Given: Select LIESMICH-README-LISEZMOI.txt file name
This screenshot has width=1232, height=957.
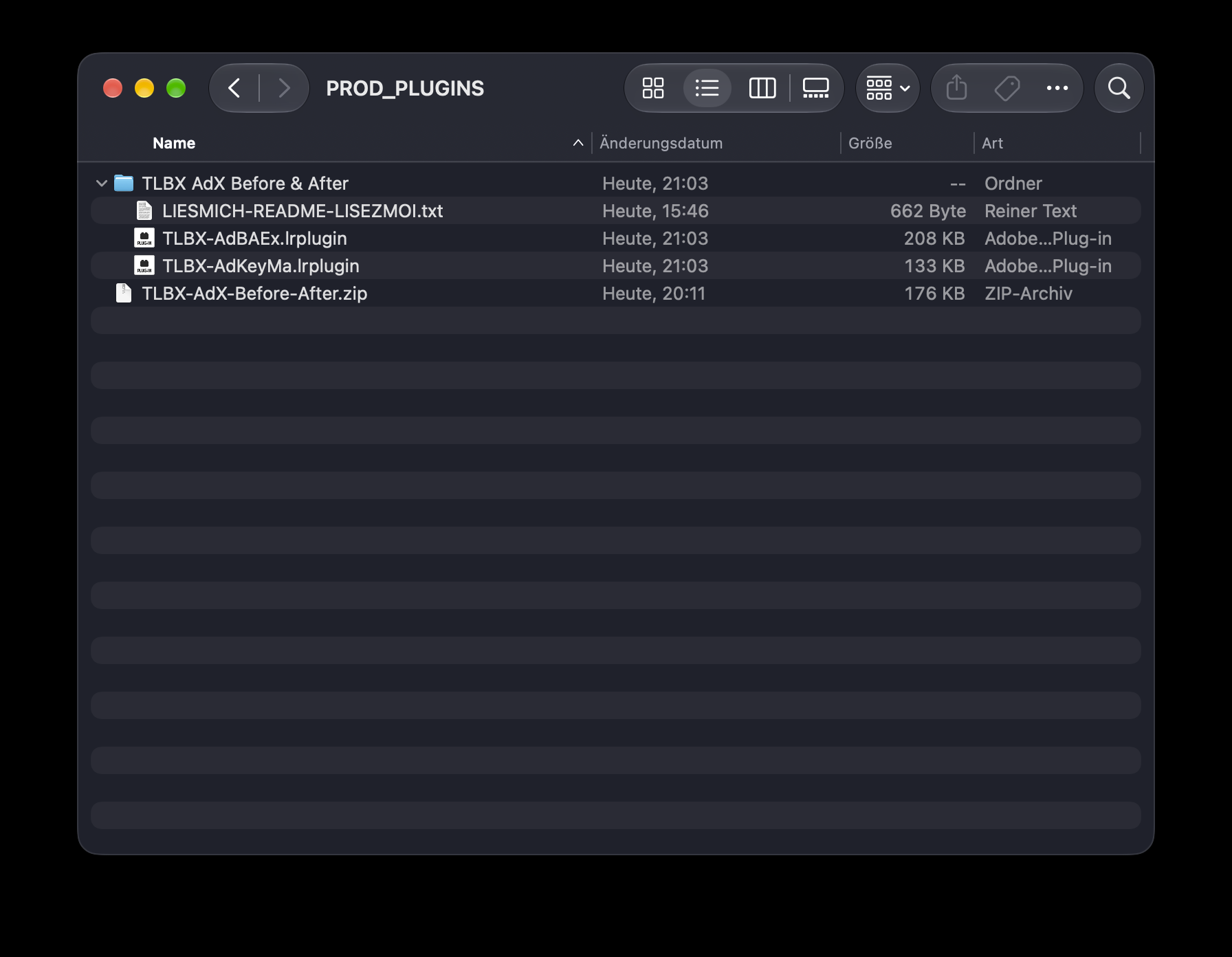Looking at the screenshot, I should (x=302, y=211).
